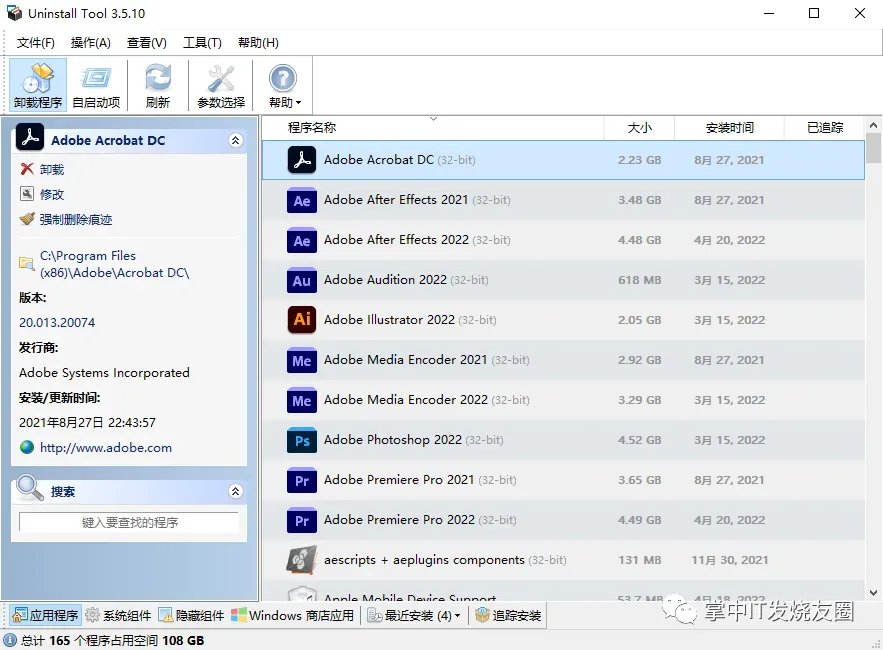This screenshot has width=883, height=650.
Task: Select the Premiere Pro 2022 icon
Action: click(302, 520)
